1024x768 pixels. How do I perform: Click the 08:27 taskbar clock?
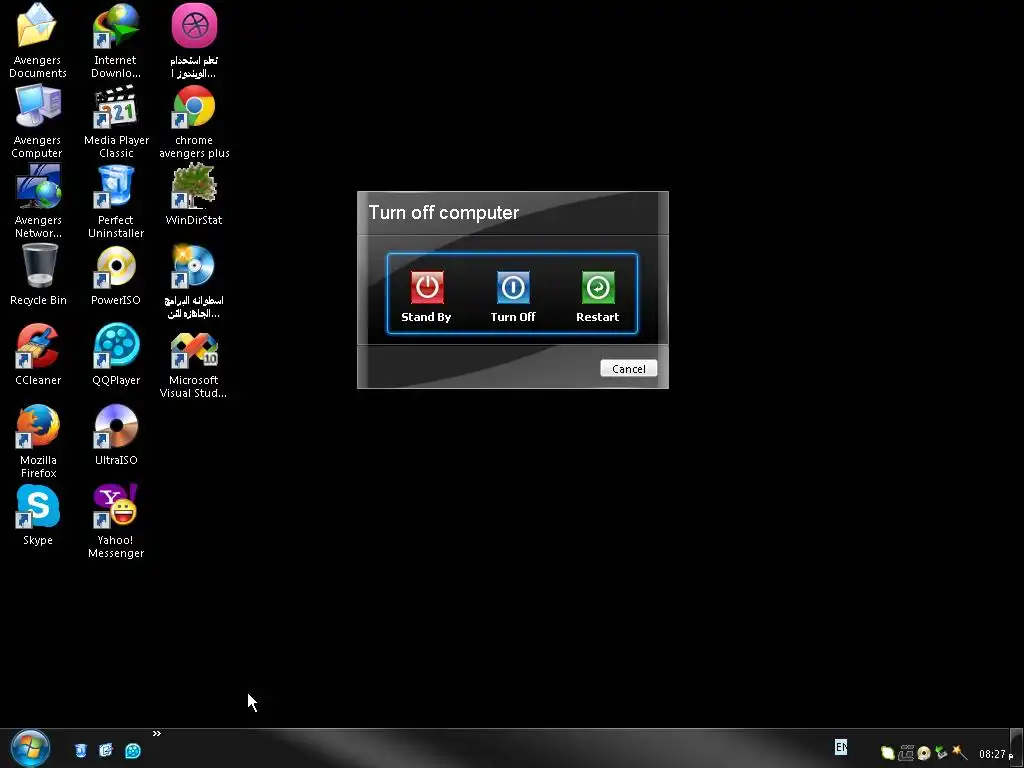[x=992, y=754]
